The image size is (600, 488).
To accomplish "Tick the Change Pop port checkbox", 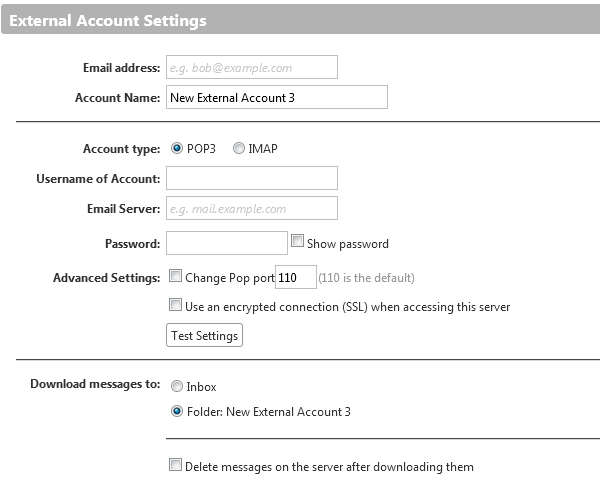I will (x=176, y=276).
